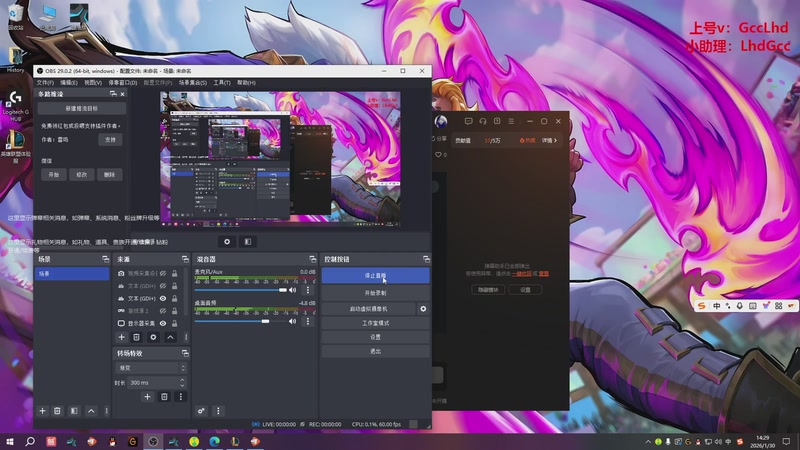Click the 开始录制 start recording button
The height and width of the screenshot is (450, 800).
click(x=376, y=293)
